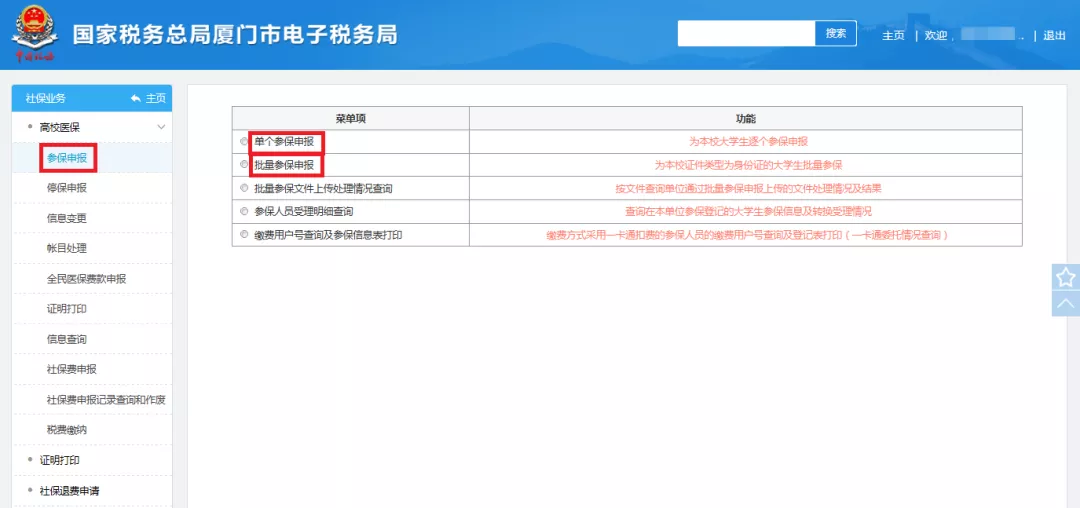
Task: Open 帐目处理 in the sidebar
Action: pyautogui.click(x=67, y=248)
